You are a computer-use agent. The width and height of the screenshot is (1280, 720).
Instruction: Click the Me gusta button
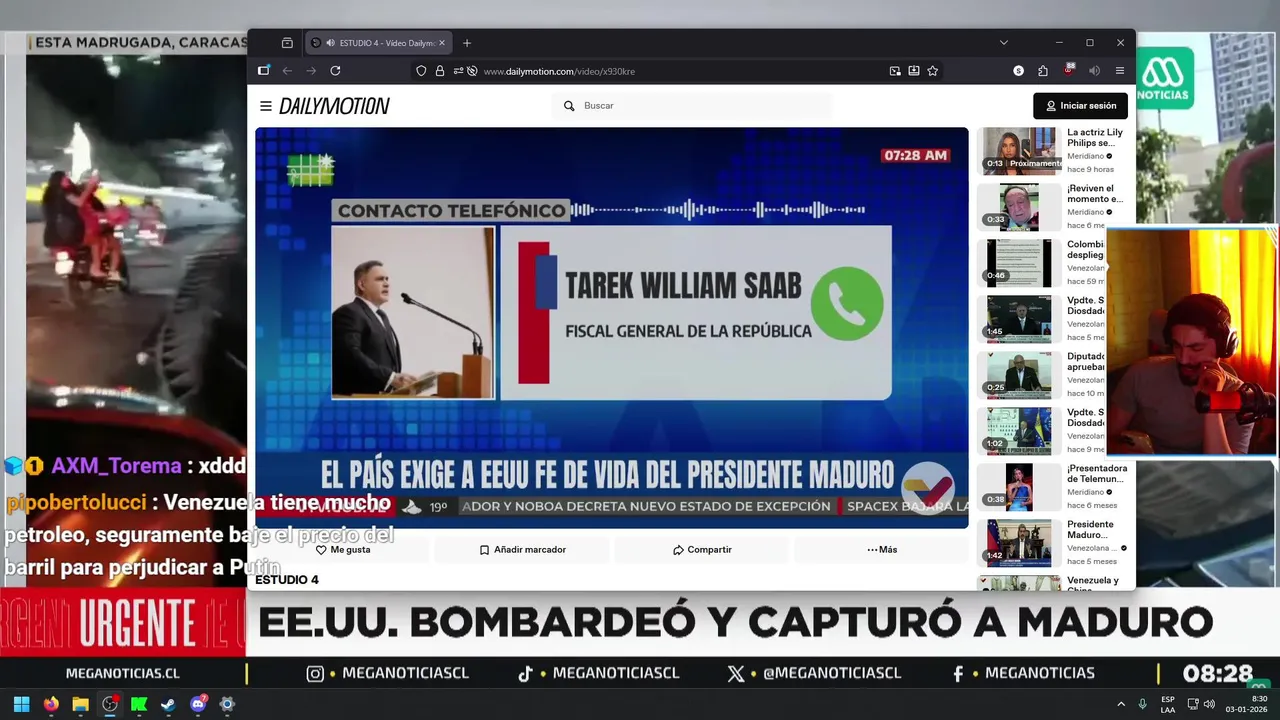[343, 550]
